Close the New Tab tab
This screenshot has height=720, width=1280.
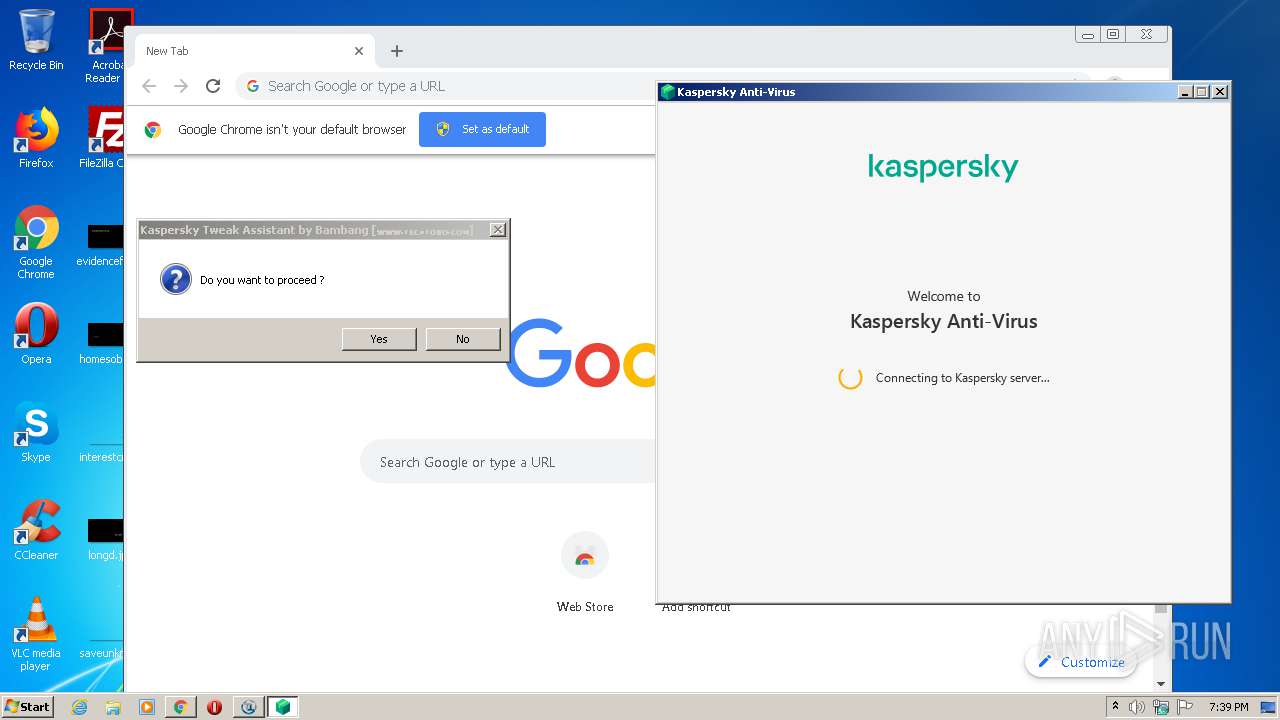click(x=359, y=51)
